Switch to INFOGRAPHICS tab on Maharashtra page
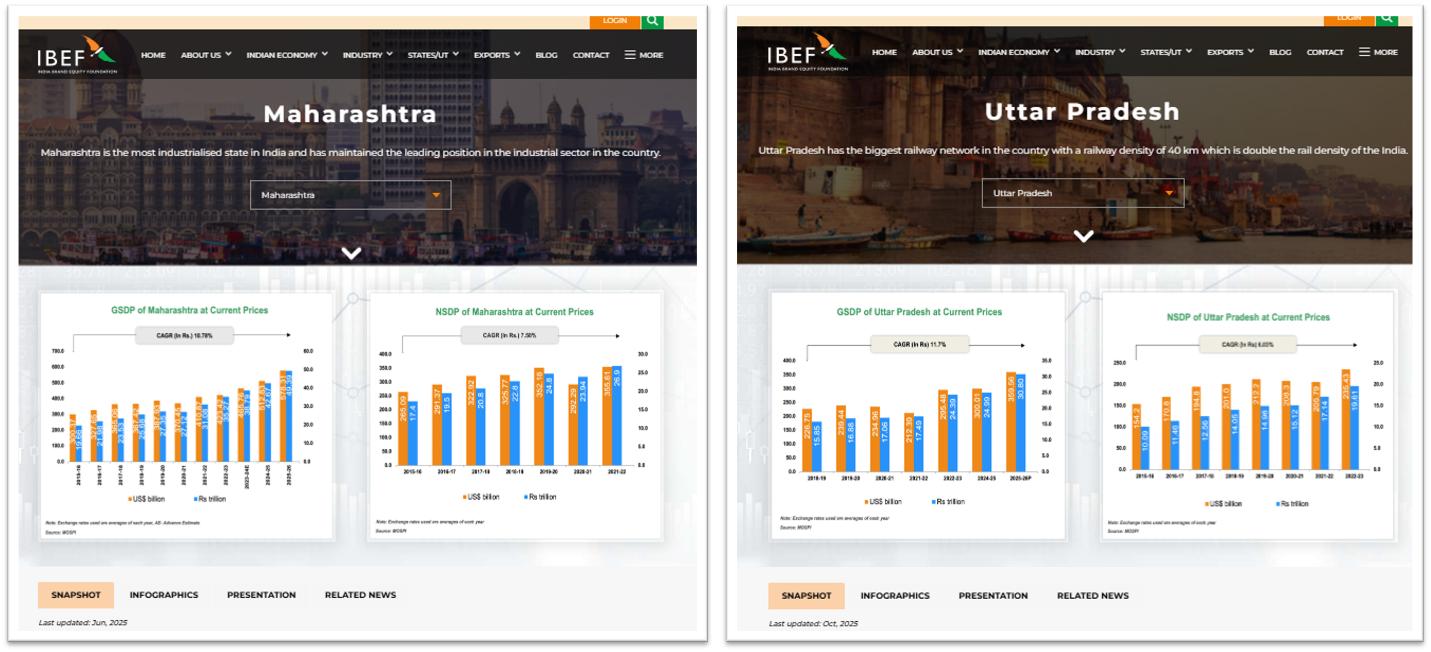 point(164,595)
